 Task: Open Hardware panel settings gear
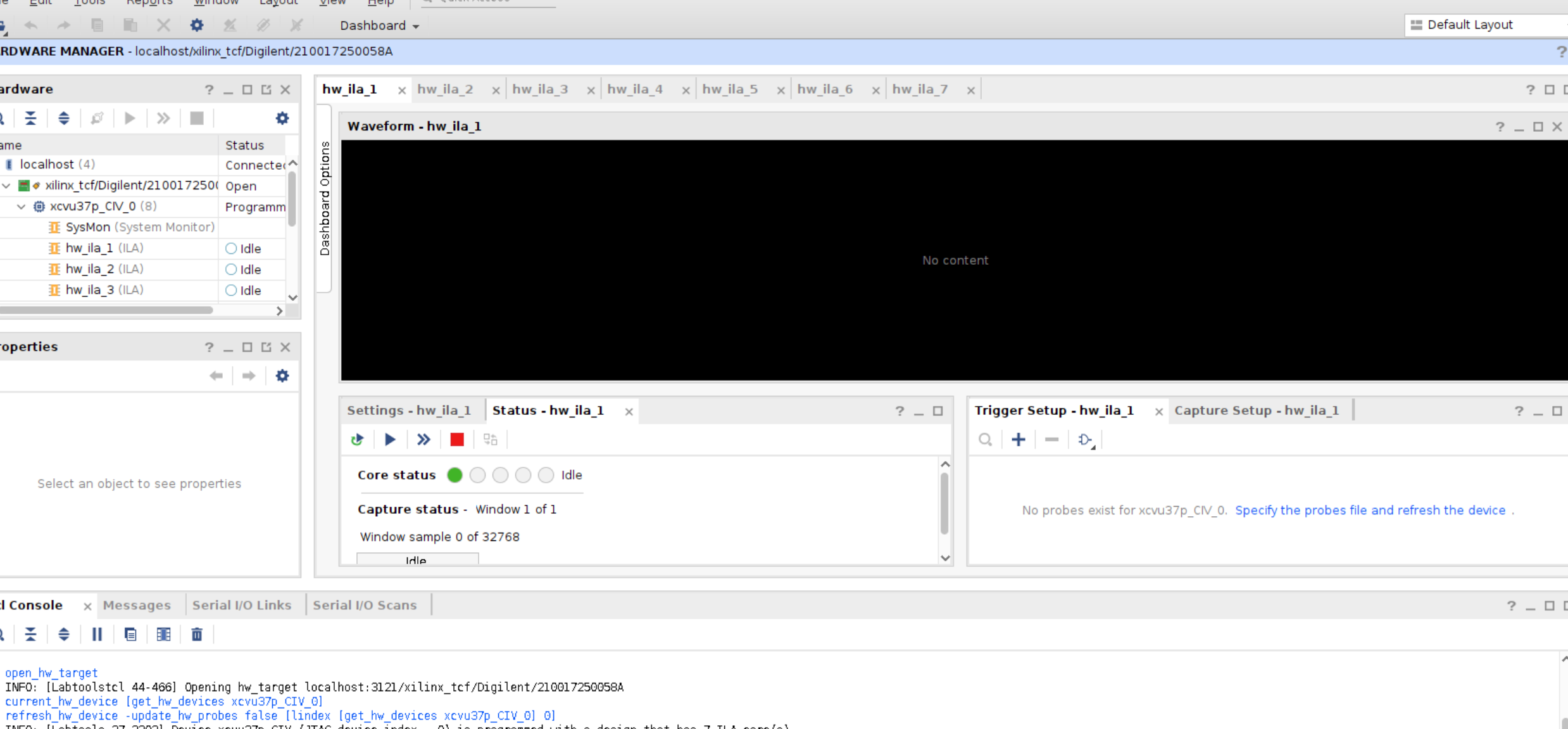click(x=282, y=118)
